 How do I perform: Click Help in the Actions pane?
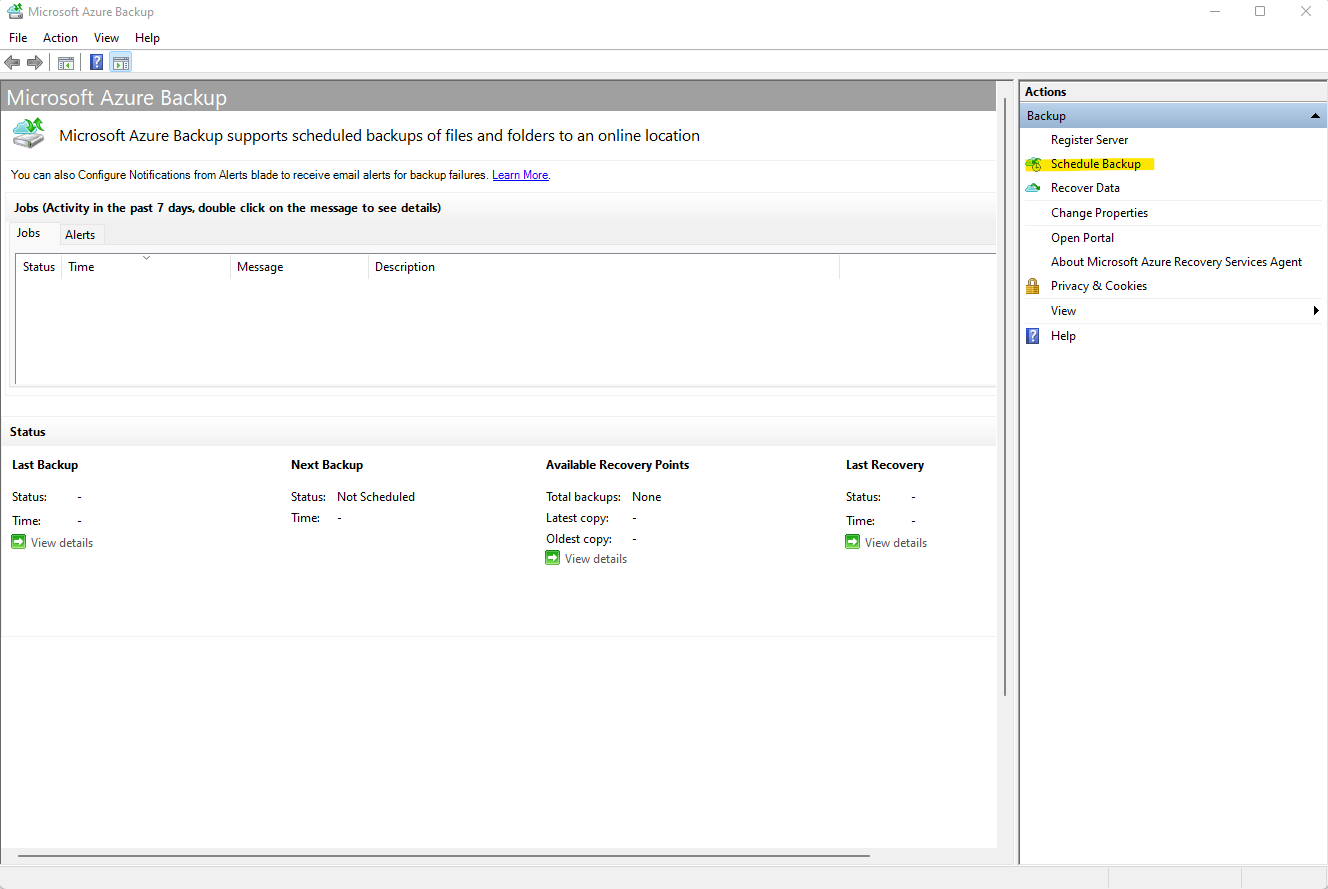[x=1063, y=336]
